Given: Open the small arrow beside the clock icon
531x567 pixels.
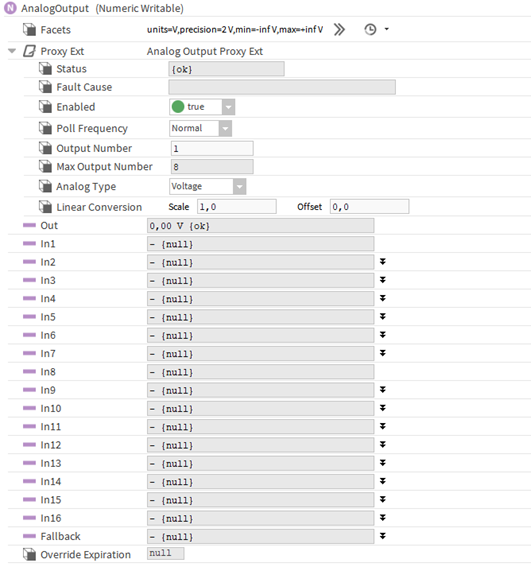Looking at the screenshot, I should [x=387, y=29].
